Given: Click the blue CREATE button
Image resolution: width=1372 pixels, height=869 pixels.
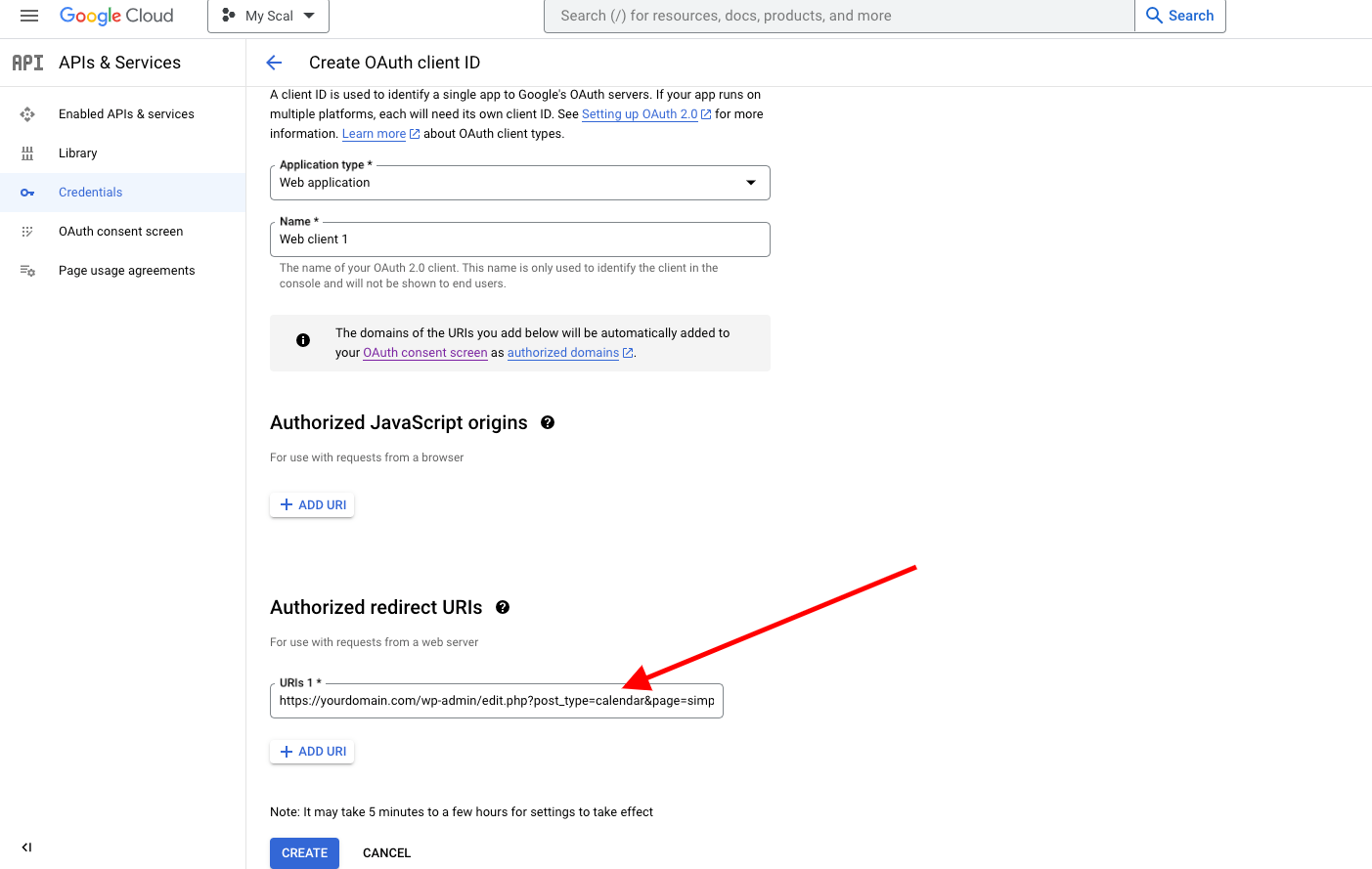Looking at the screenshot, I should pyautogui.click(x=304, y=853).
